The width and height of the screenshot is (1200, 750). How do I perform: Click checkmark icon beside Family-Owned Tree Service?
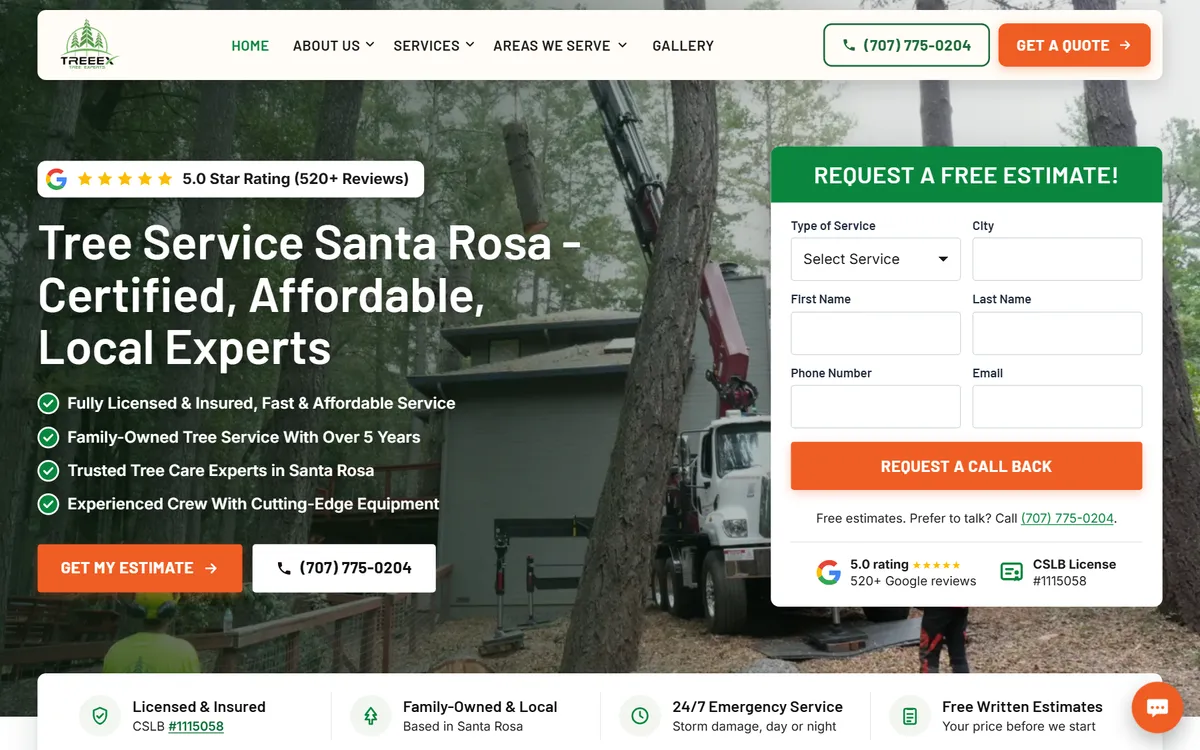pos(48,437)
